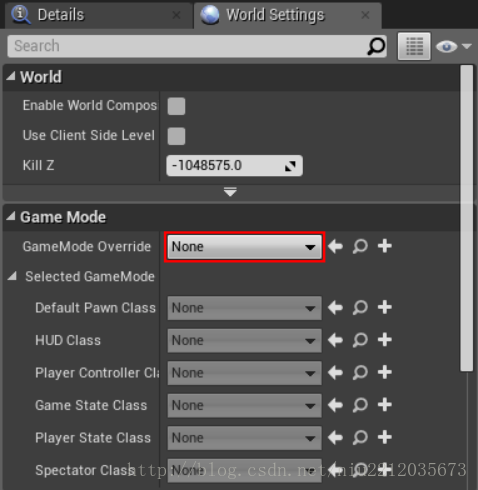Collapse the Selected GameMode group

pyautogui.click(x=12, y=276)
